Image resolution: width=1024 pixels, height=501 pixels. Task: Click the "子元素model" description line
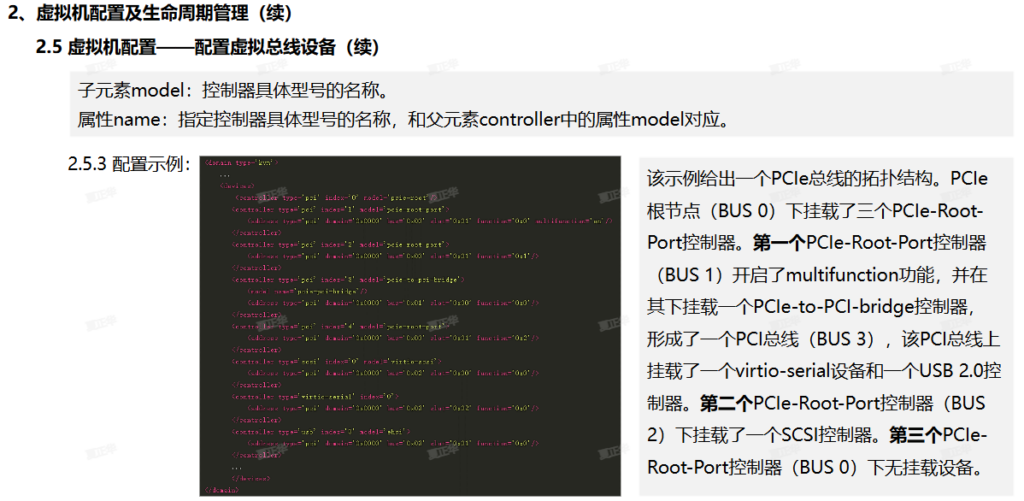click(x=232, y=90)
